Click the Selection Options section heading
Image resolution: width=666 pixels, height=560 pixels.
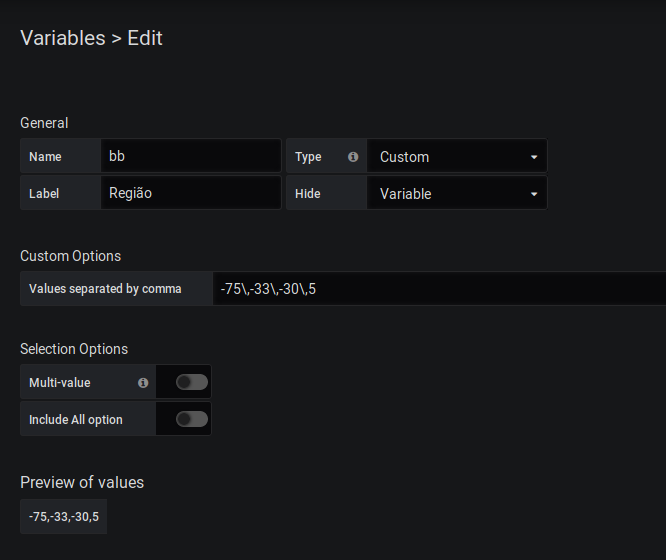(x=74, y=349)
